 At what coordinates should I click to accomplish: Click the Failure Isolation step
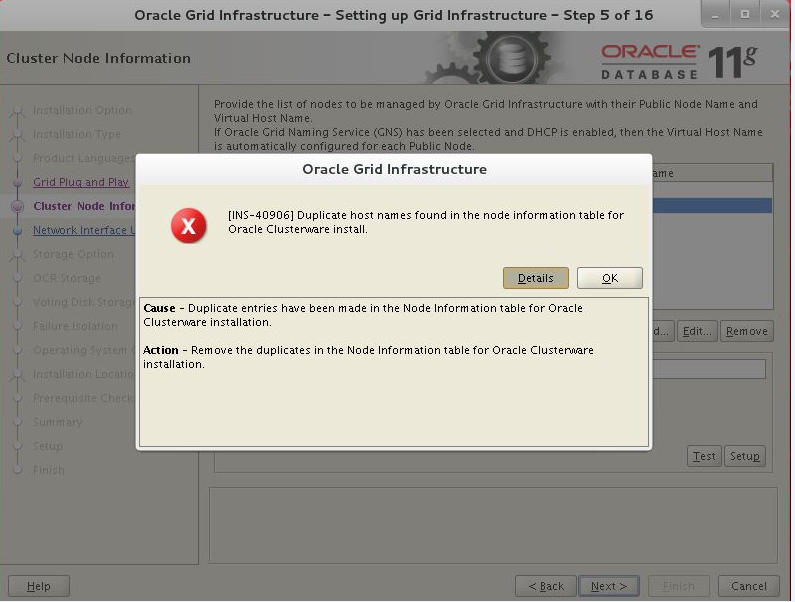click(x=76, y=327)
